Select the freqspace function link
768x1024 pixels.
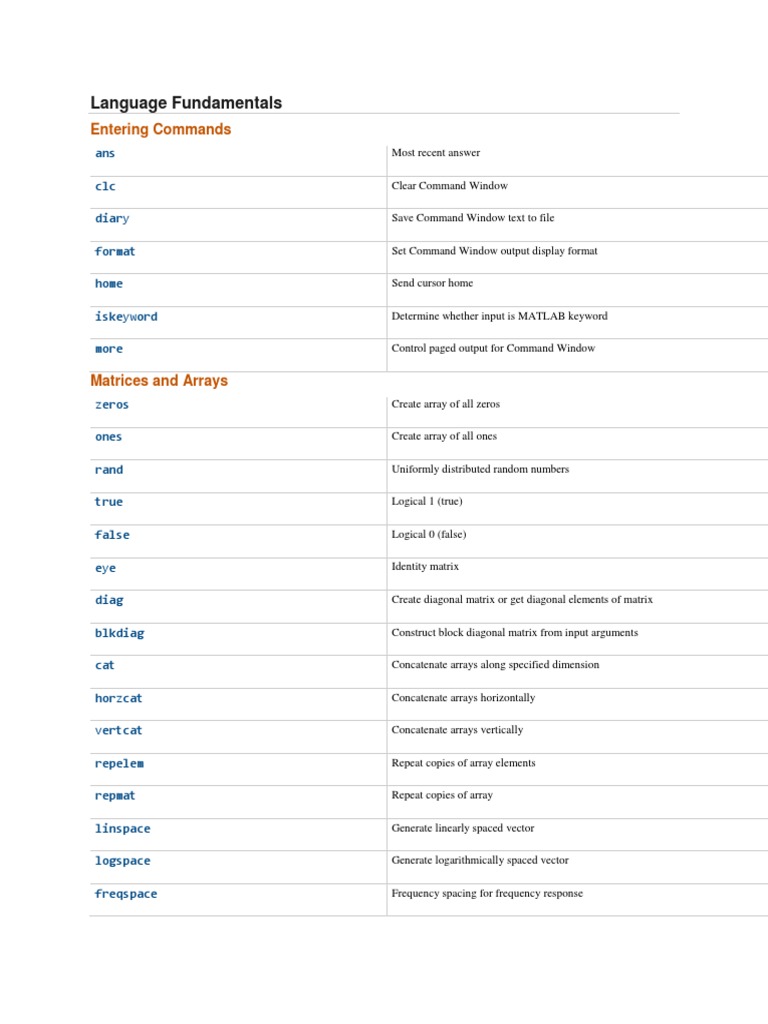coord(126,894)
